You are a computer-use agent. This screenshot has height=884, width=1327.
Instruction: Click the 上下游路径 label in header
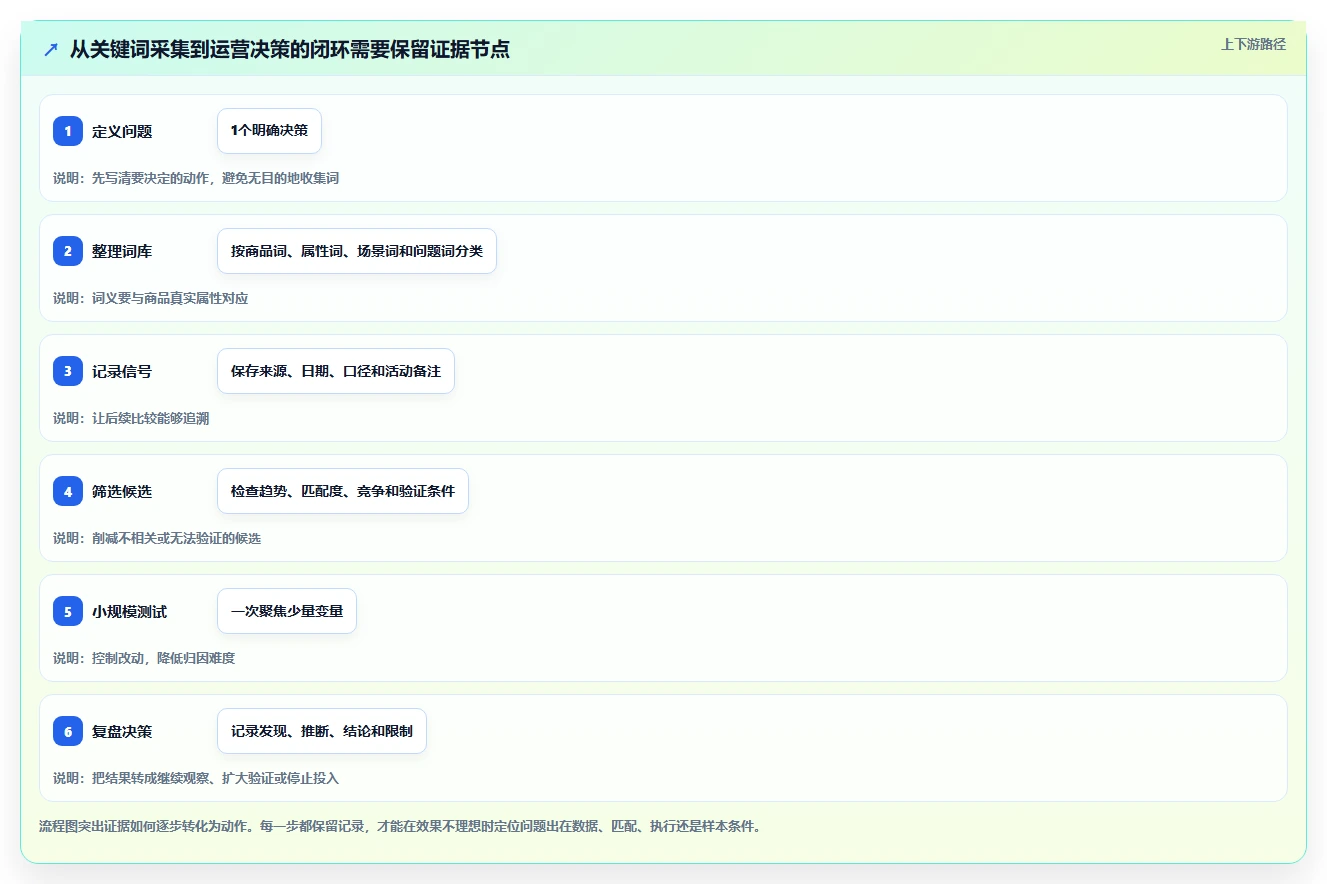pyautogui.click(x=1253, y=44)
